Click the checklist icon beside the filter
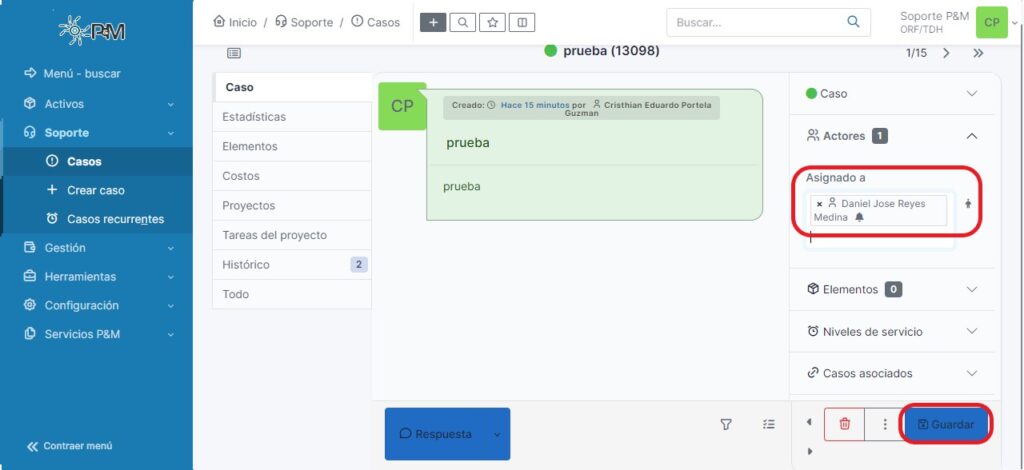 pyautogui.click(x=768, y=424)
